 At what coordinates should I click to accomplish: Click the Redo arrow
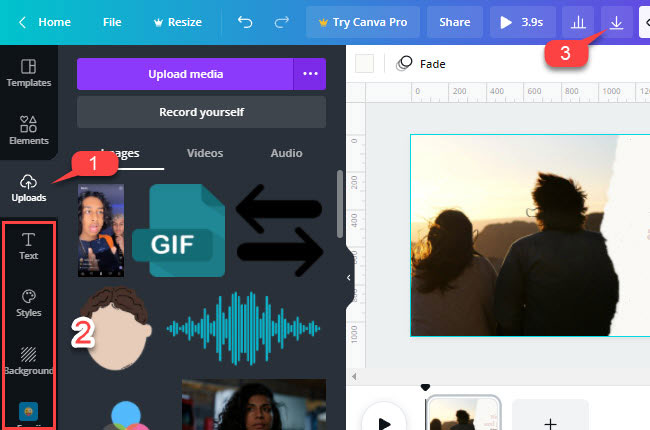click(283, 21)
